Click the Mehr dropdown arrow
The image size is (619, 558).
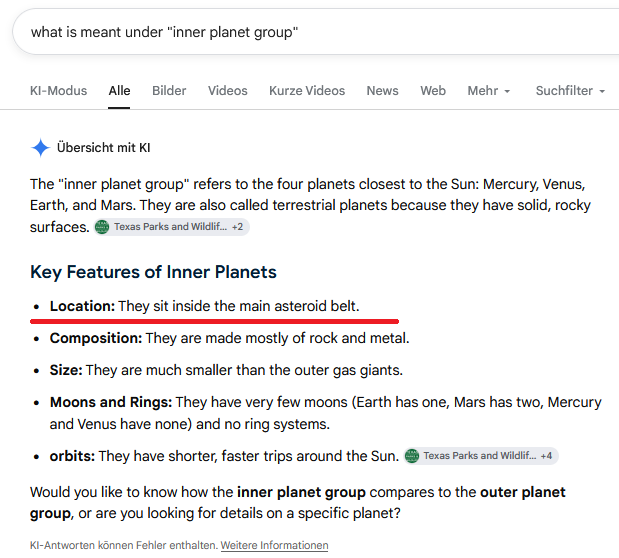point(507,92)
